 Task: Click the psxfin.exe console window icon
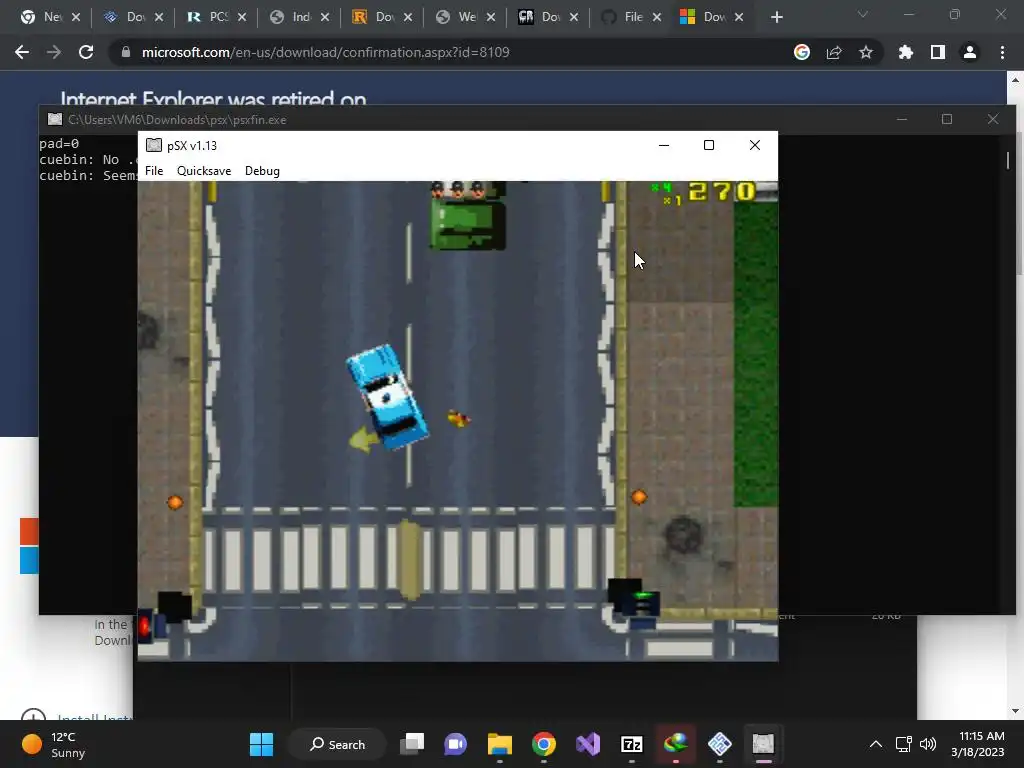[x=55, y=119]
